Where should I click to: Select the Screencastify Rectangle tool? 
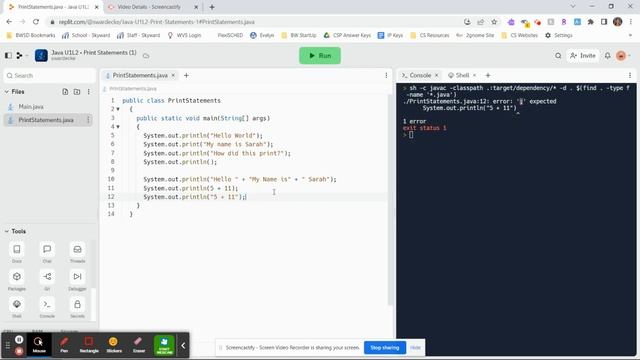pyautogui.click(x=89, y=345)
